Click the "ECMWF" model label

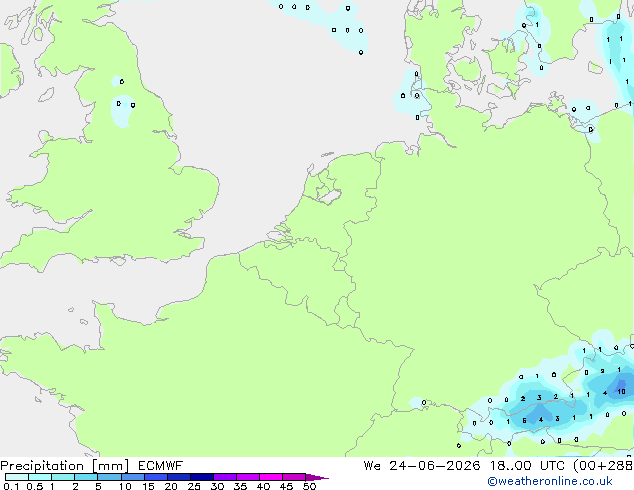click(x=160, y=466)
